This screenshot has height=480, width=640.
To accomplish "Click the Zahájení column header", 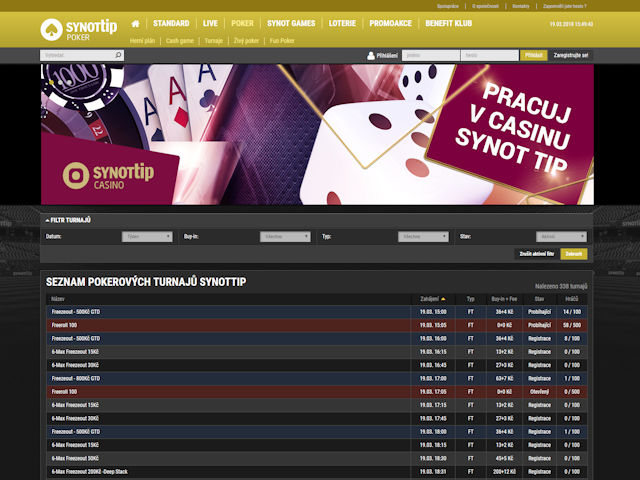I will 429,299.
